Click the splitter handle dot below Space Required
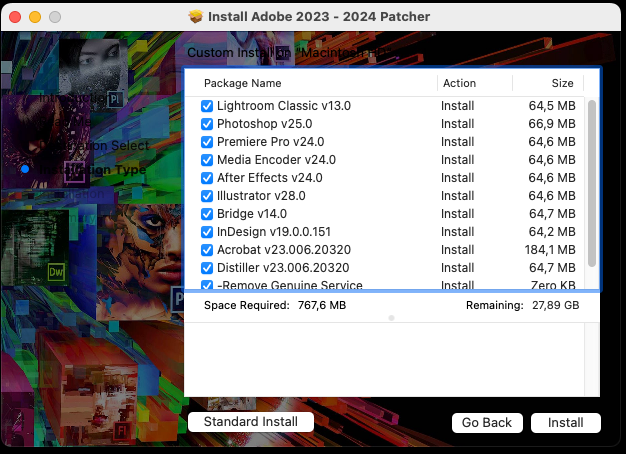 [x=391, y=318]
